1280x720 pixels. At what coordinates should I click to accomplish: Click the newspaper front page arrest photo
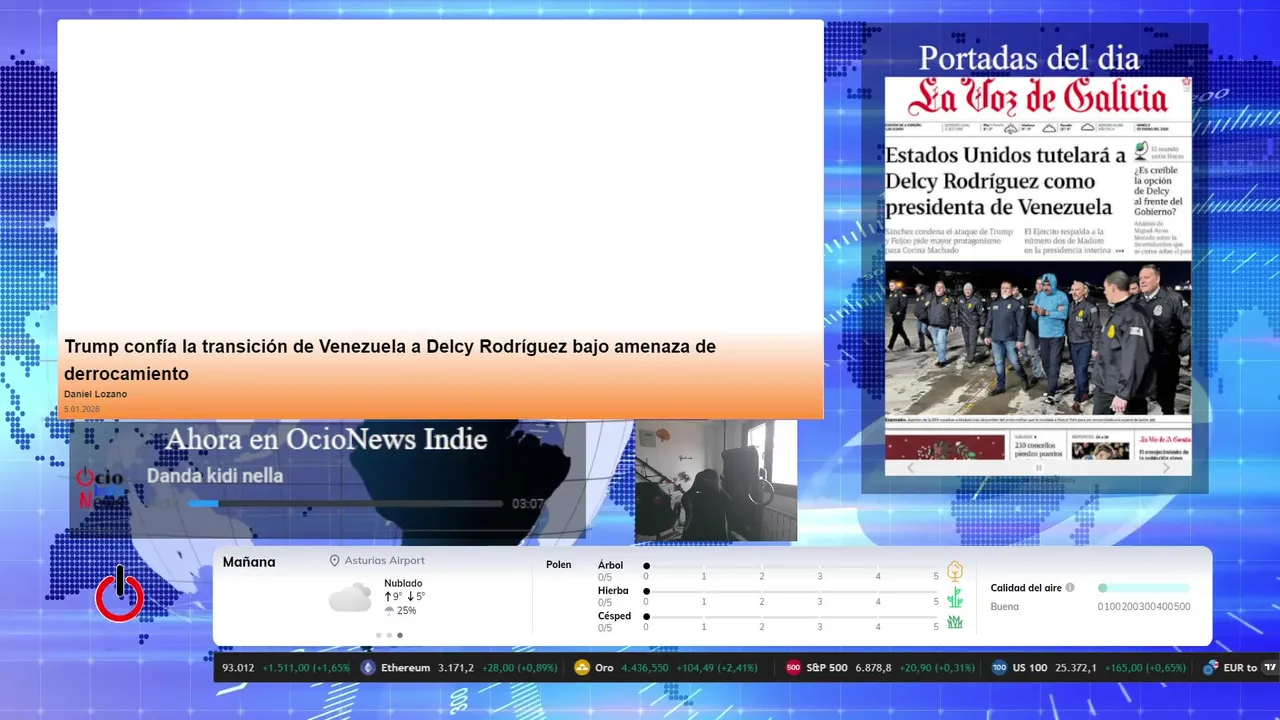point(1038,338)
